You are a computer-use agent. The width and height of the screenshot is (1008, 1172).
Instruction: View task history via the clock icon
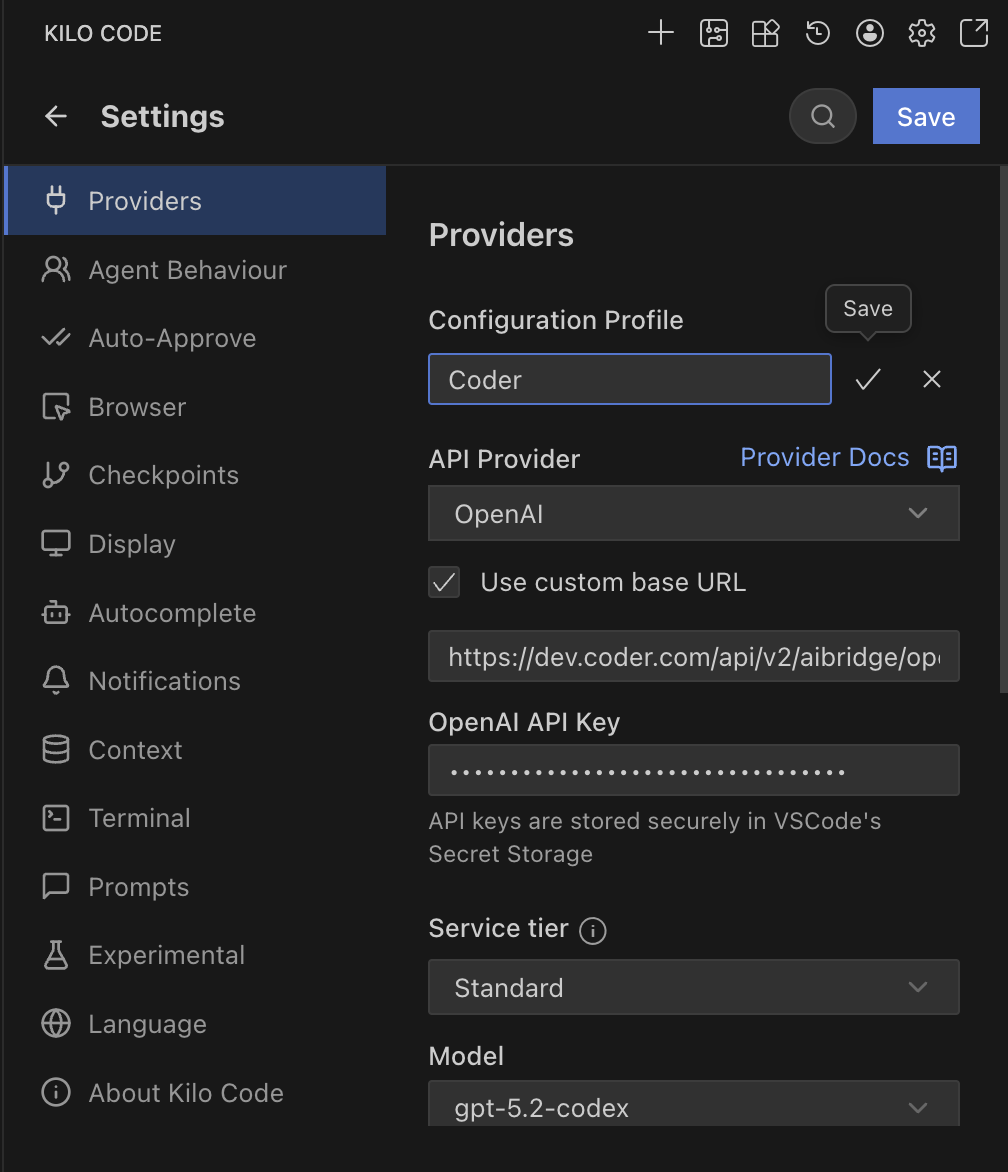pos(817,33)
